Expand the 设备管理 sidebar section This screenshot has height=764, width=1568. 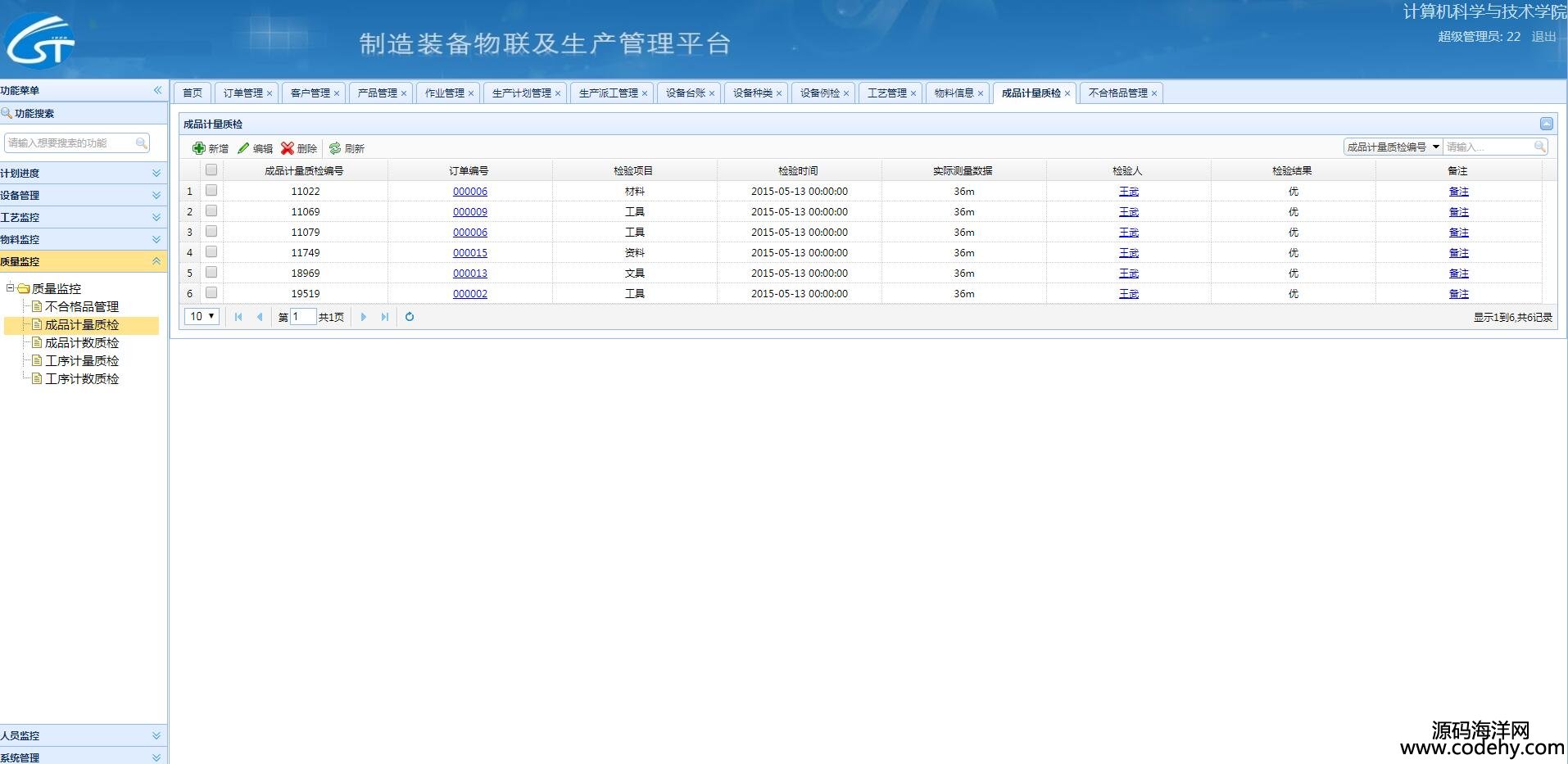coord(156,195)
